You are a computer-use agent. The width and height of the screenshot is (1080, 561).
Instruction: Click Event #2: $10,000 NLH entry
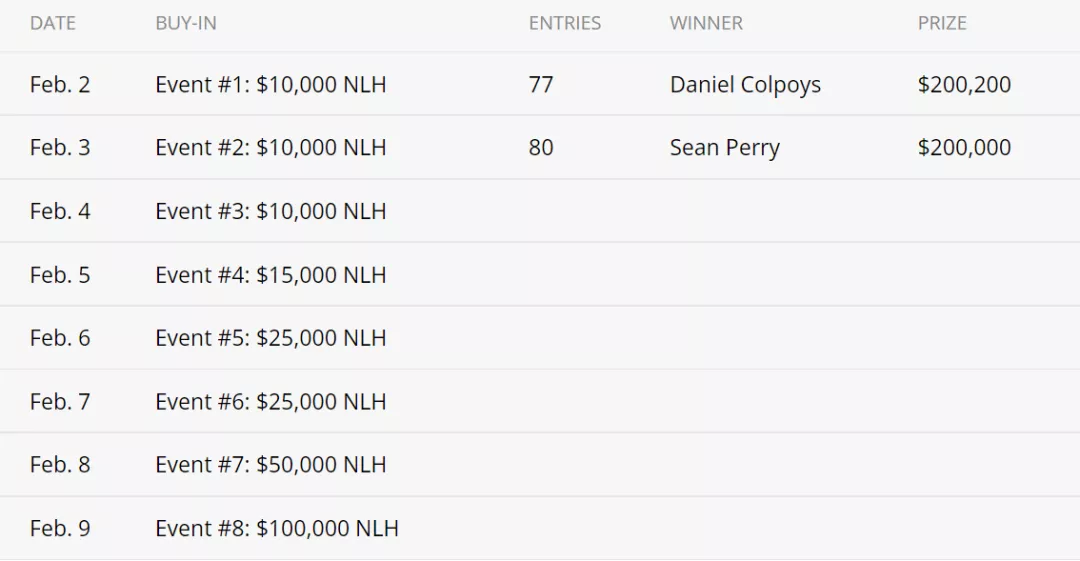click(271, 147)
